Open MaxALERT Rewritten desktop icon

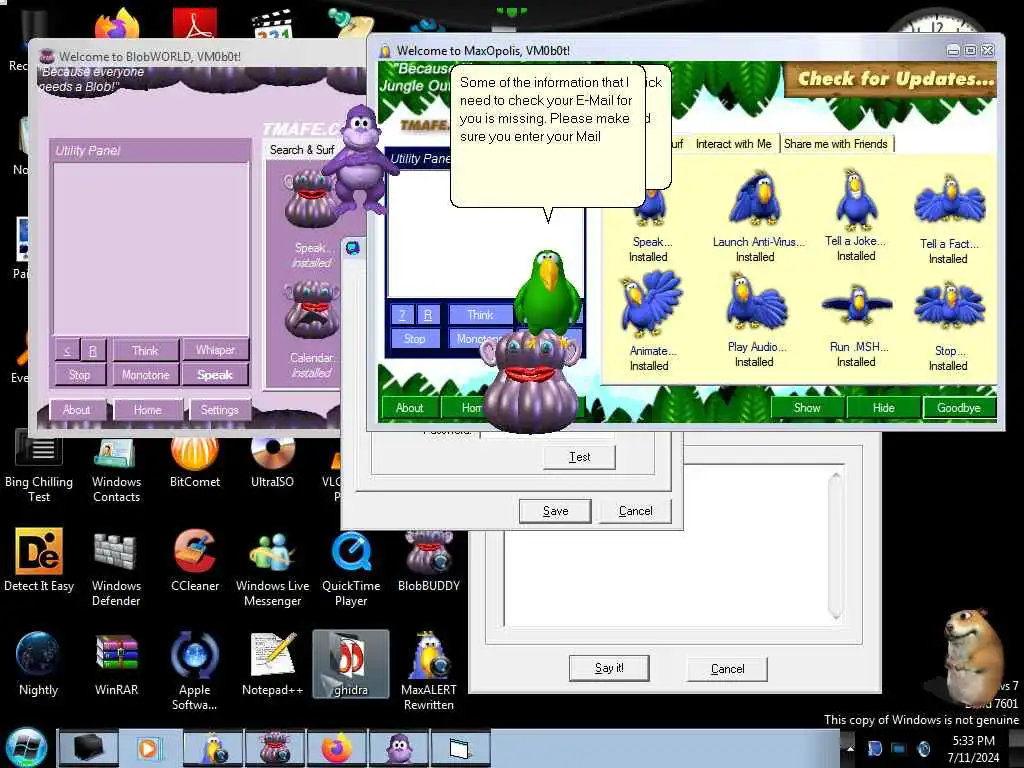pyautogui.click(x=428, y=670)
